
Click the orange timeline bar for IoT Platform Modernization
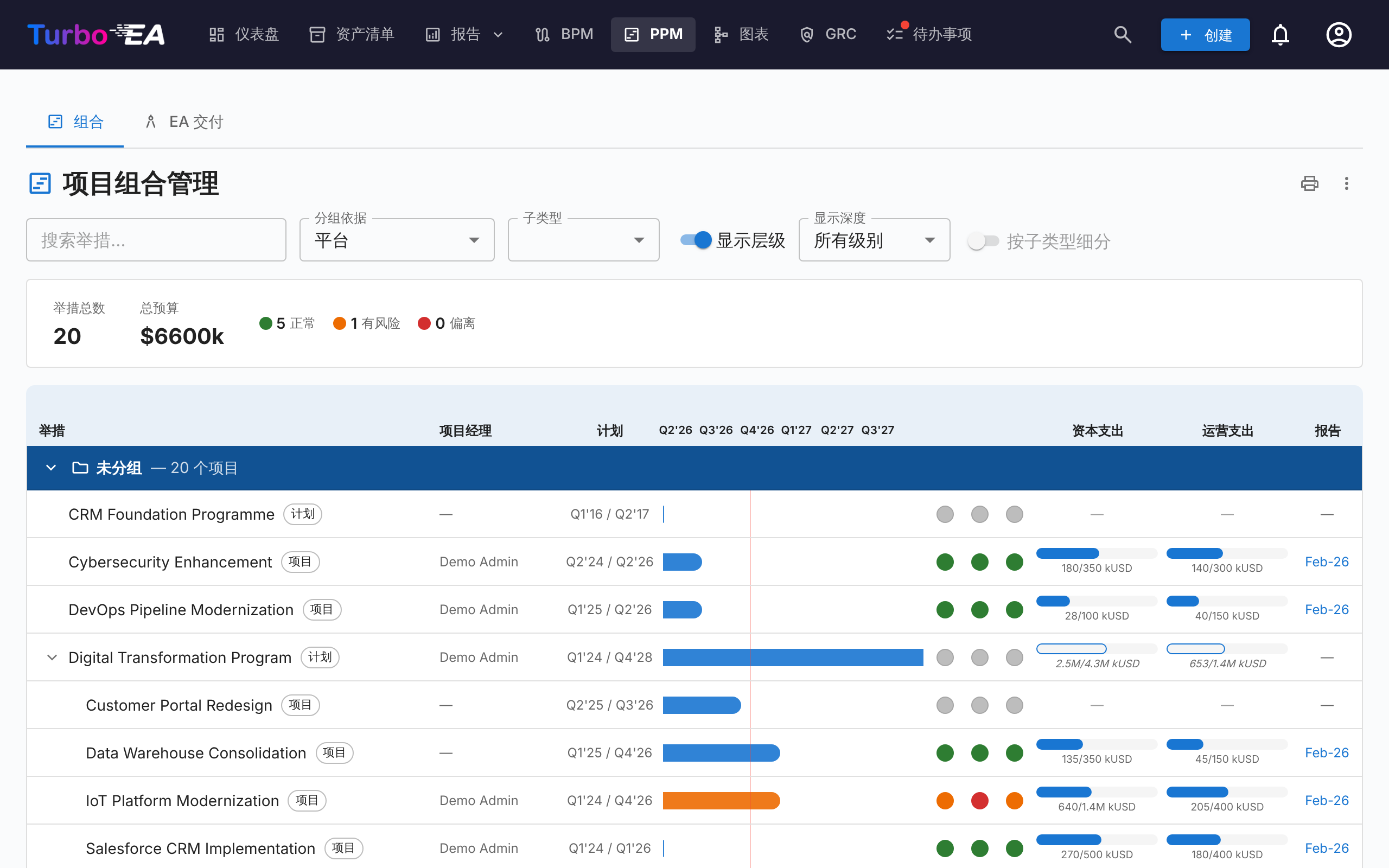point(721,800)
